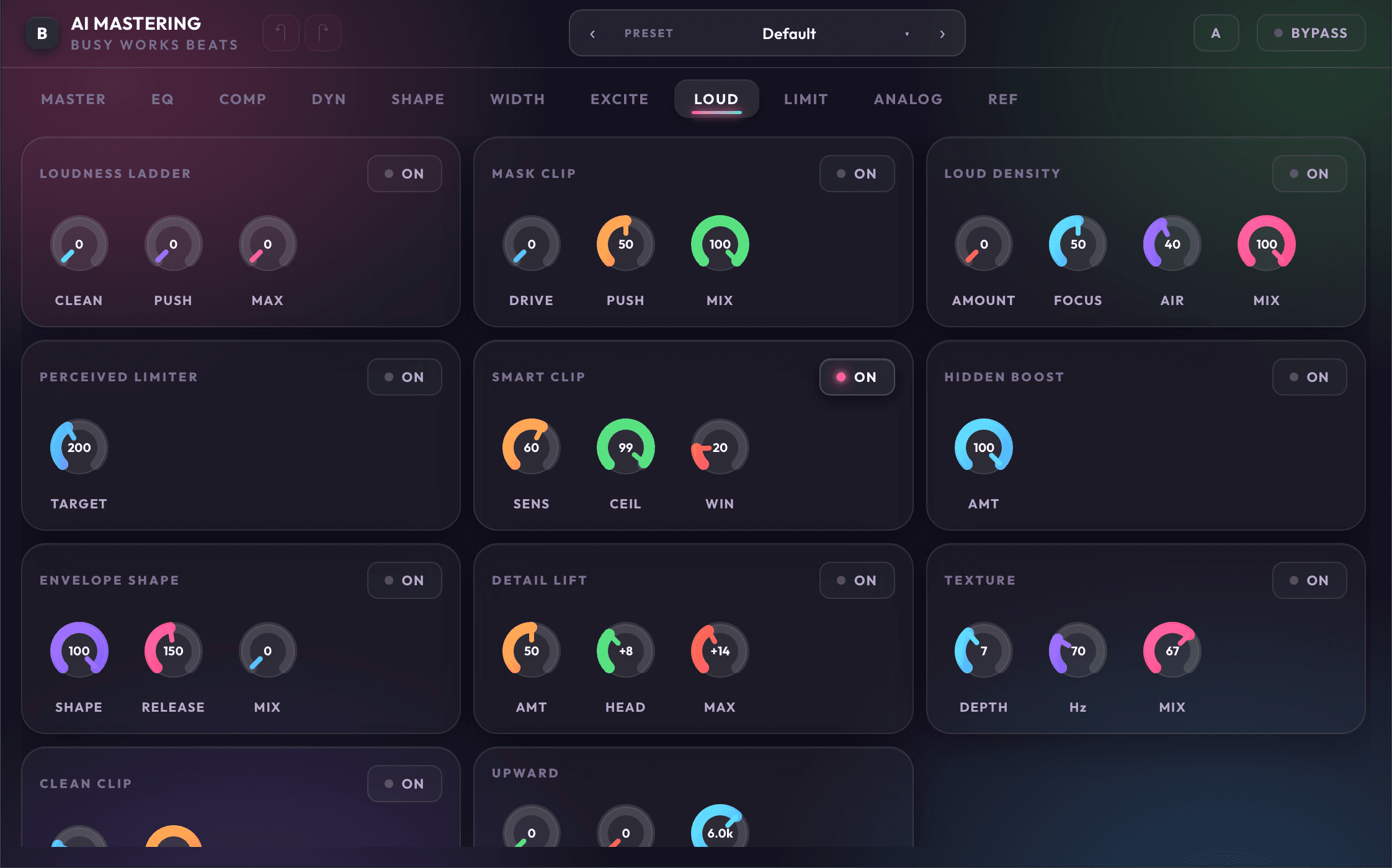Enable Mask Clip ON toggle

click(x=857, y=174)
